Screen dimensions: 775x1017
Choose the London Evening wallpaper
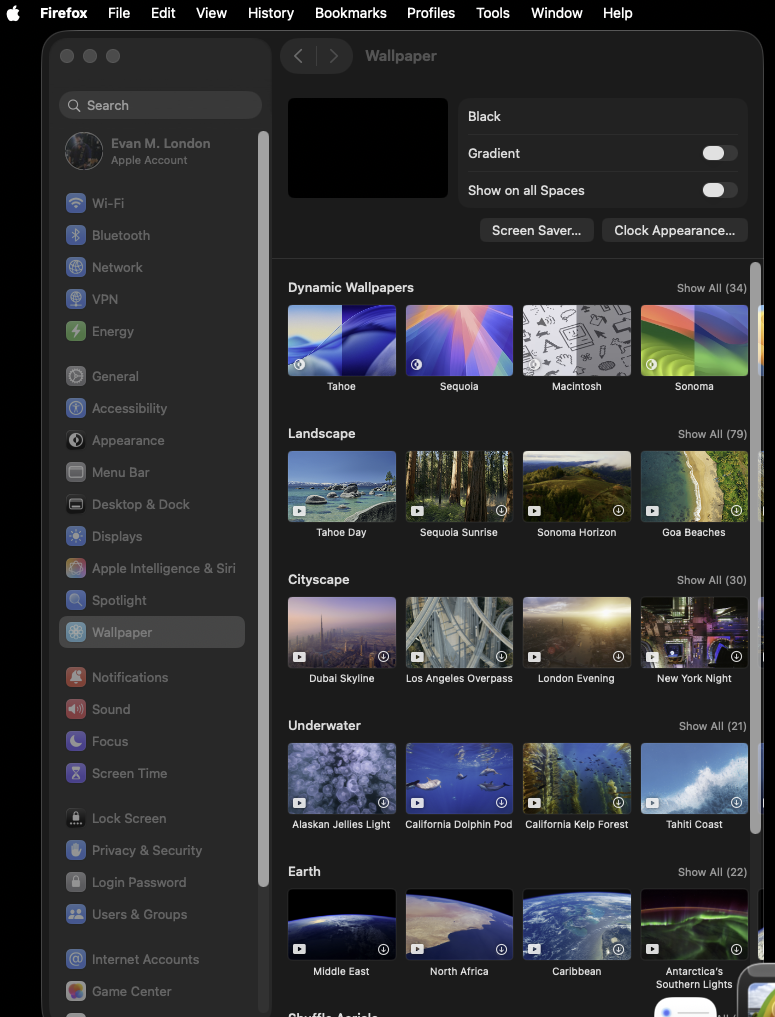(577, 632)
